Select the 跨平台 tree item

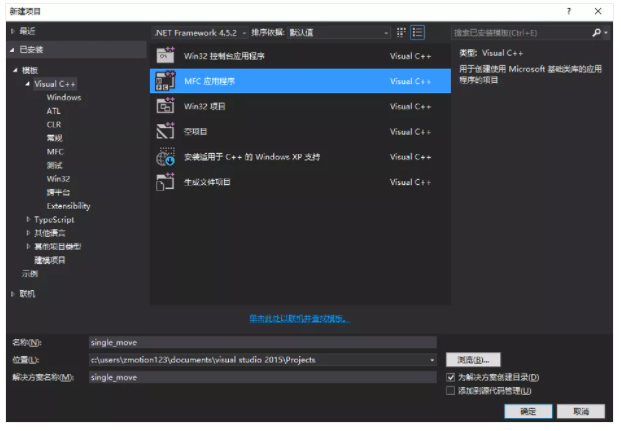pos(58,192)
